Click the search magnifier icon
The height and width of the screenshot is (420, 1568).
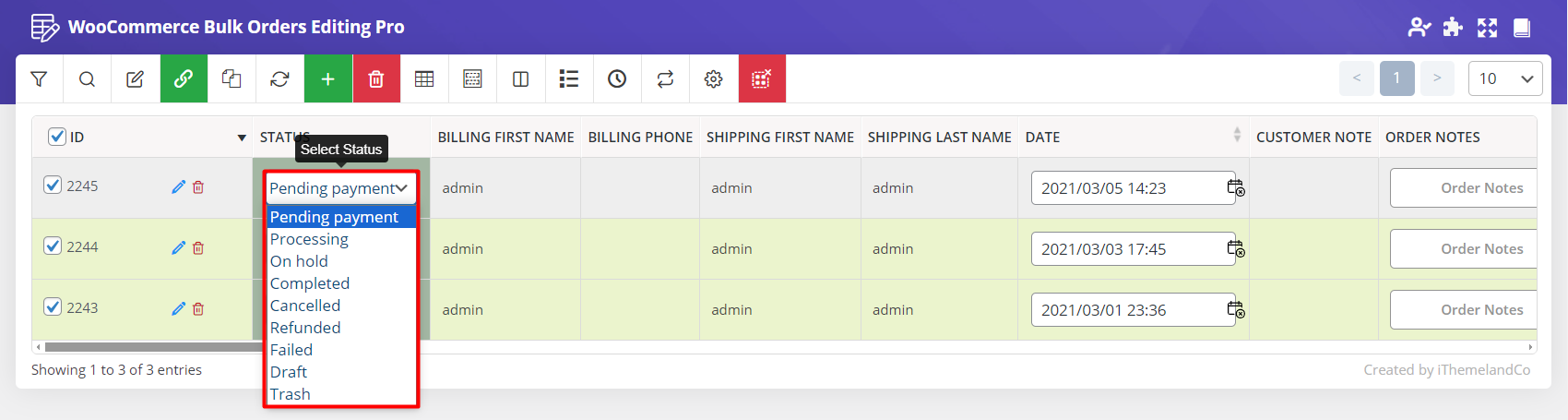[87, 79]
